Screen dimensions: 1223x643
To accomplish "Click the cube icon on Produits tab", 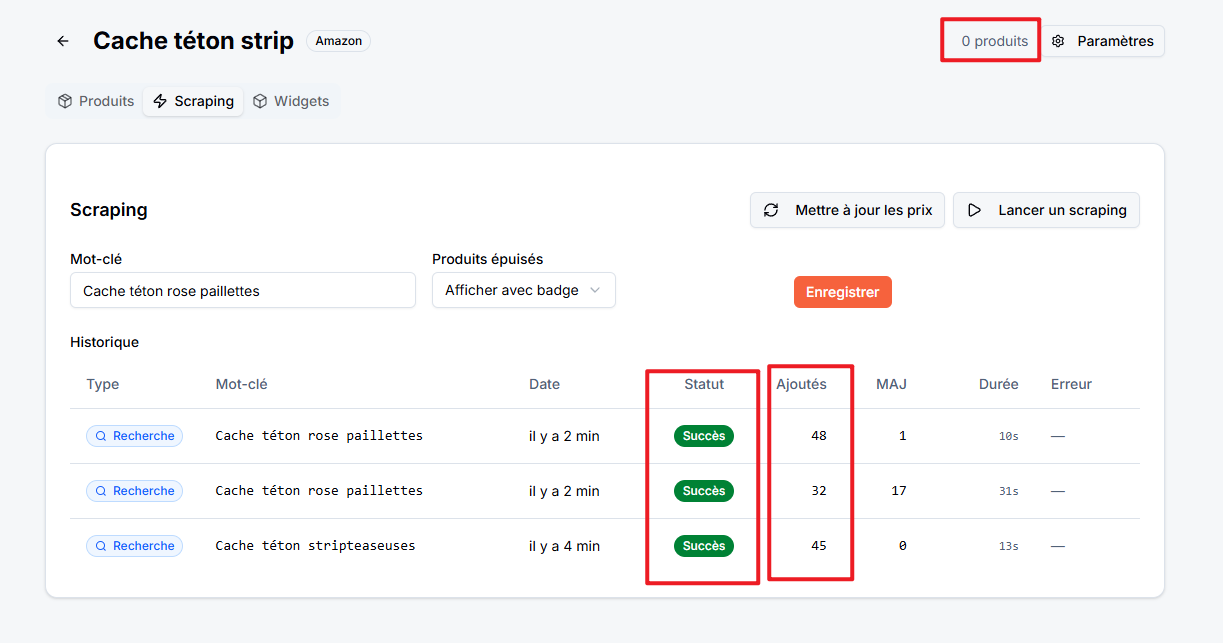I will click(65, 101).
